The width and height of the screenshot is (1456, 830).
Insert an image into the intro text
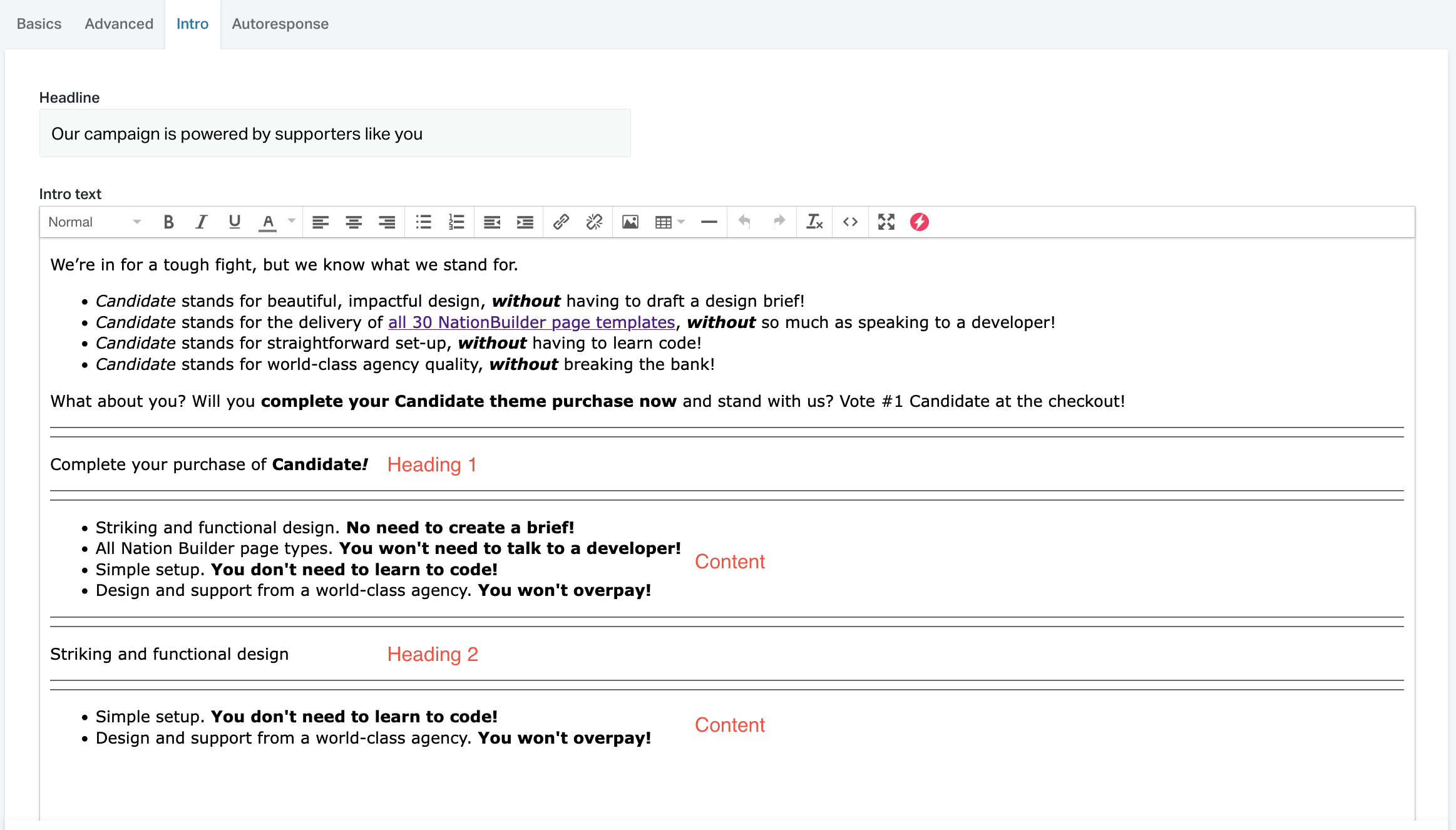pos(630,222)
